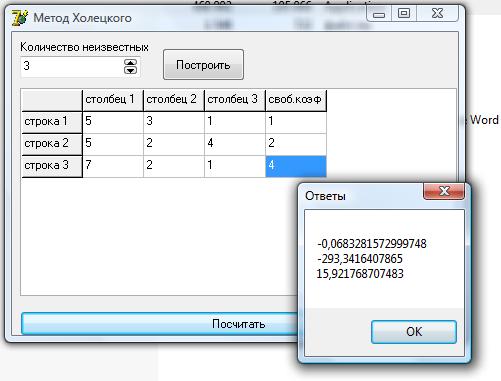Click answer 15,921768707483 in Ответы dialog
The image size is (501, 381).
(360, 274)
